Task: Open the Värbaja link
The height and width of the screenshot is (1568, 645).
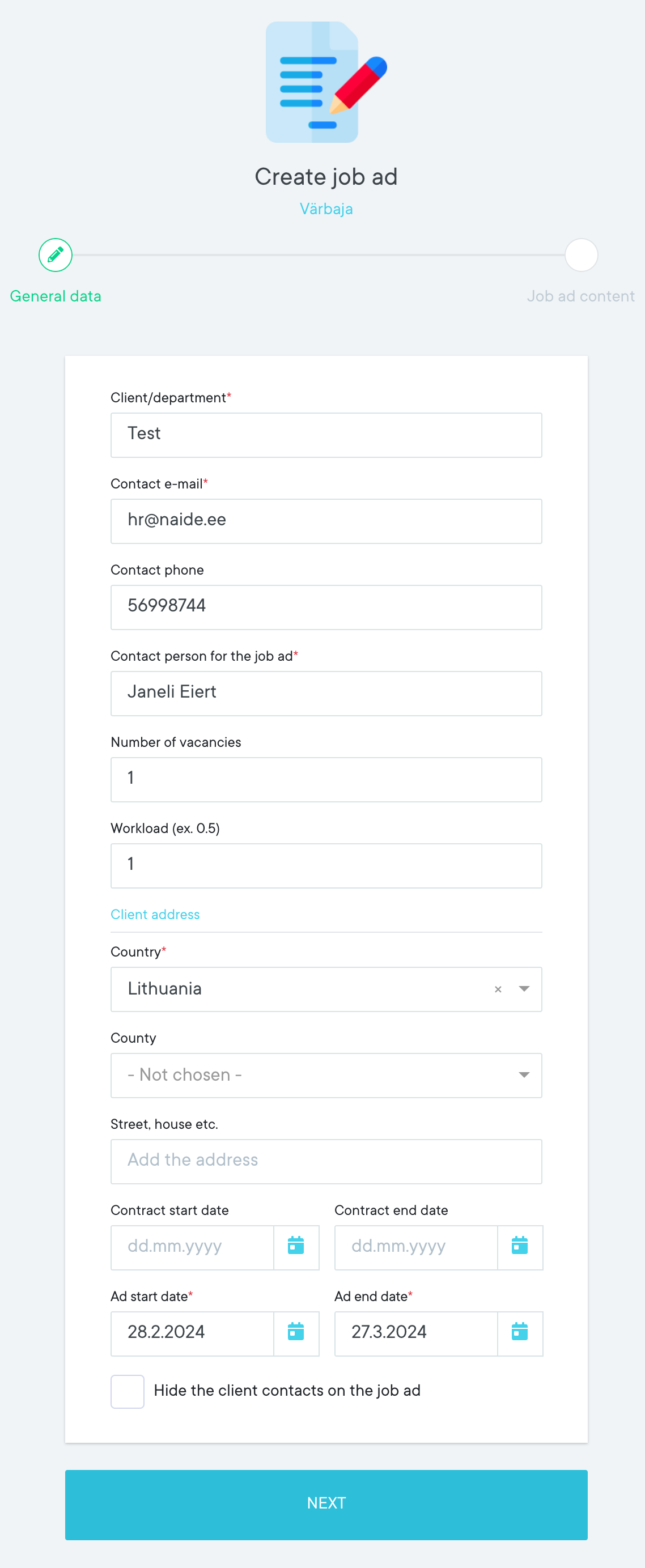Action: click(x=326, y=209)
